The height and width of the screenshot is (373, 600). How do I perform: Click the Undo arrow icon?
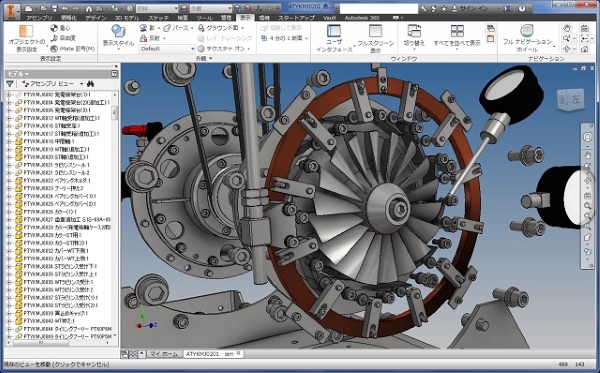tap(65, 8)
